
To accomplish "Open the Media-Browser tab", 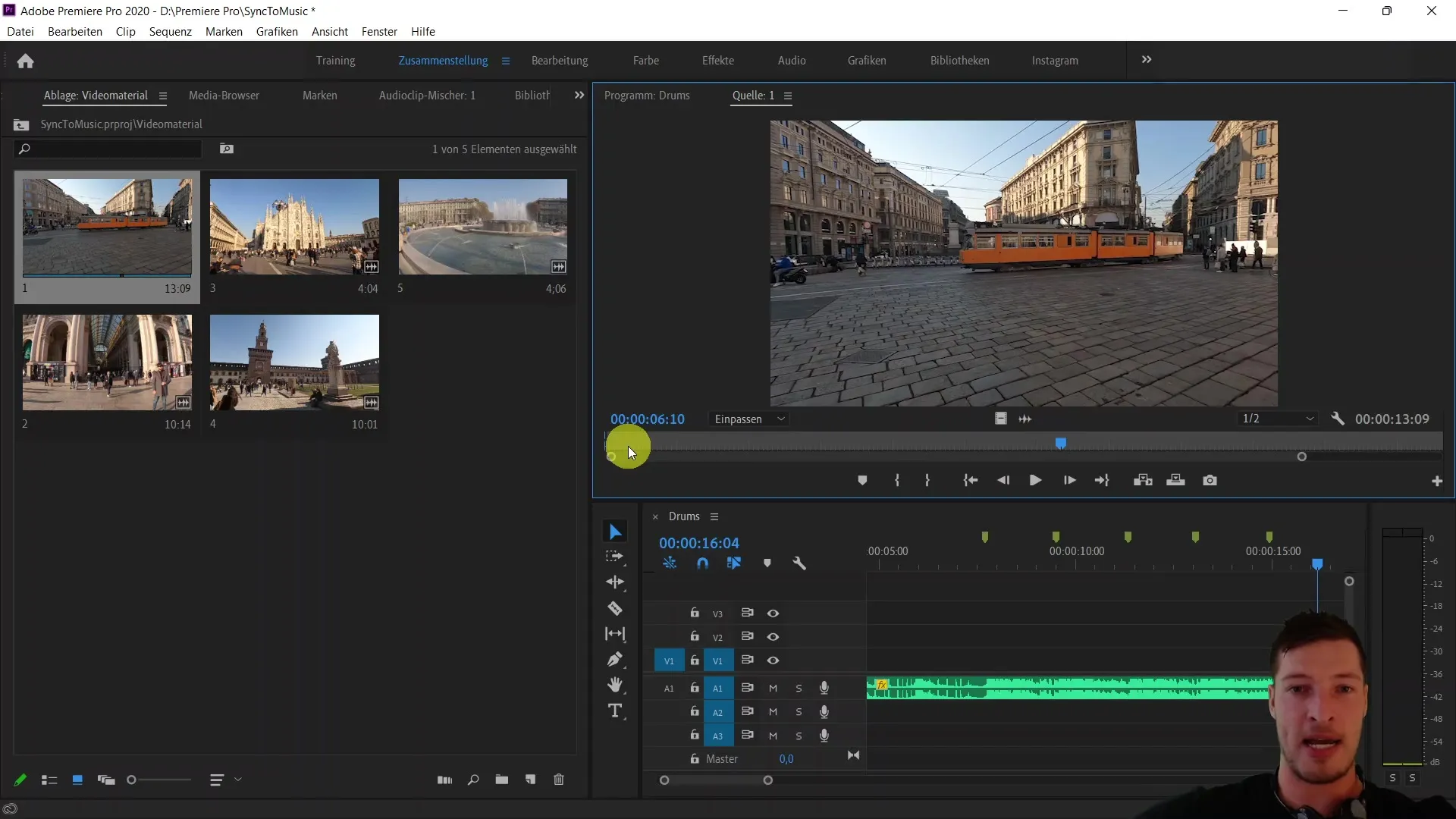I will pos(224,96).
